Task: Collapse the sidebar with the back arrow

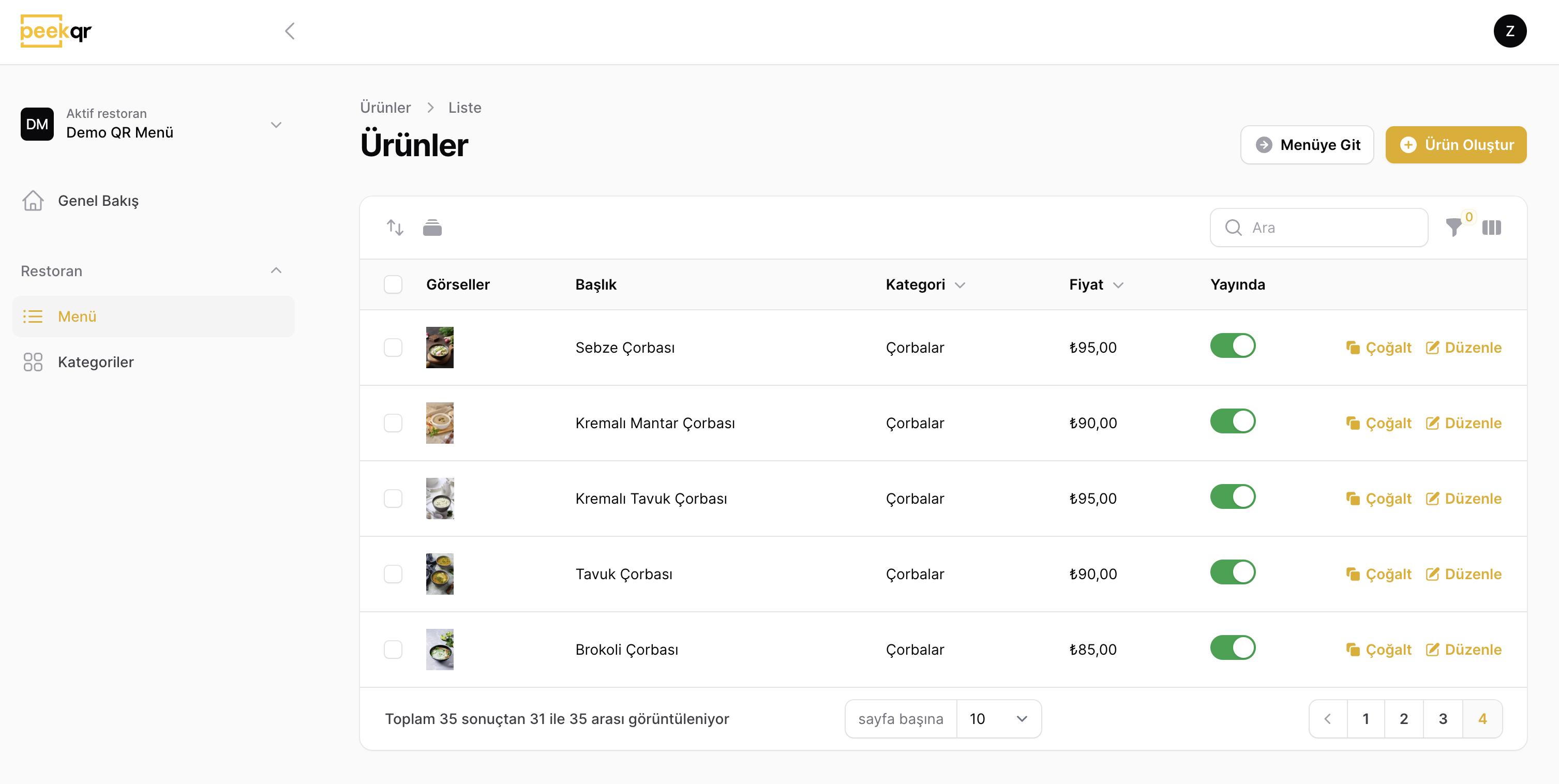Action: [x=290, y=31]
